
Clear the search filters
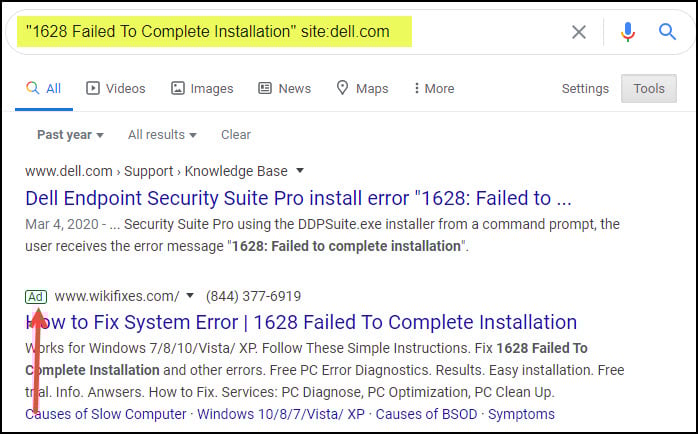click(236, 134)
